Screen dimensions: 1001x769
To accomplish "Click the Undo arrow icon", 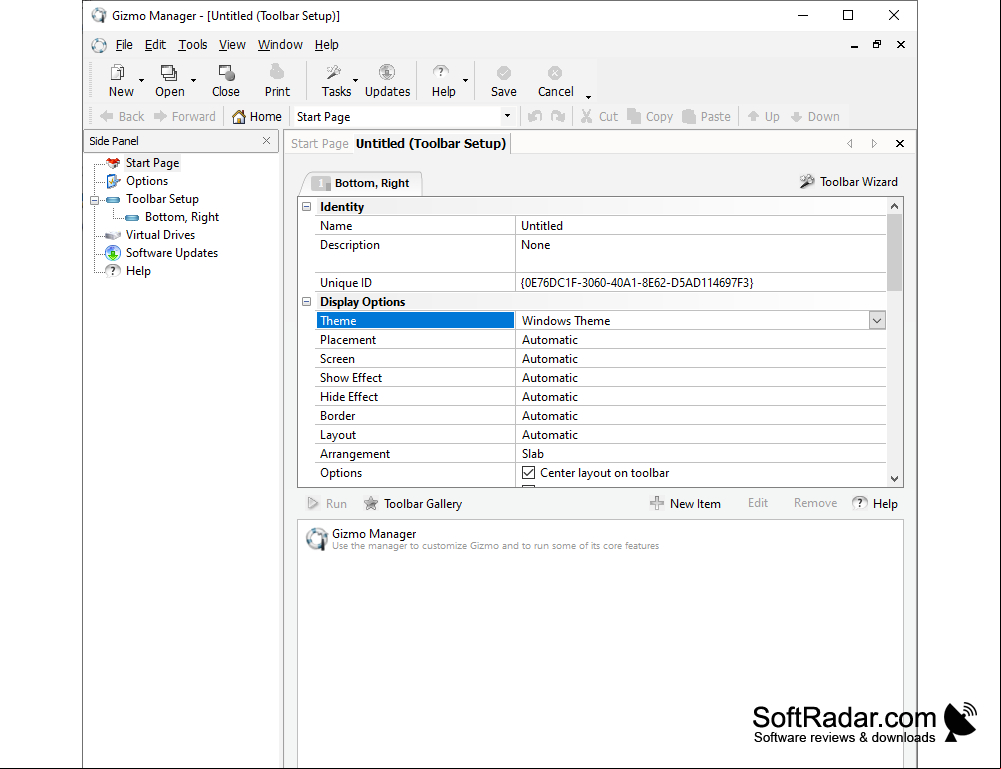I will [535, 116].
